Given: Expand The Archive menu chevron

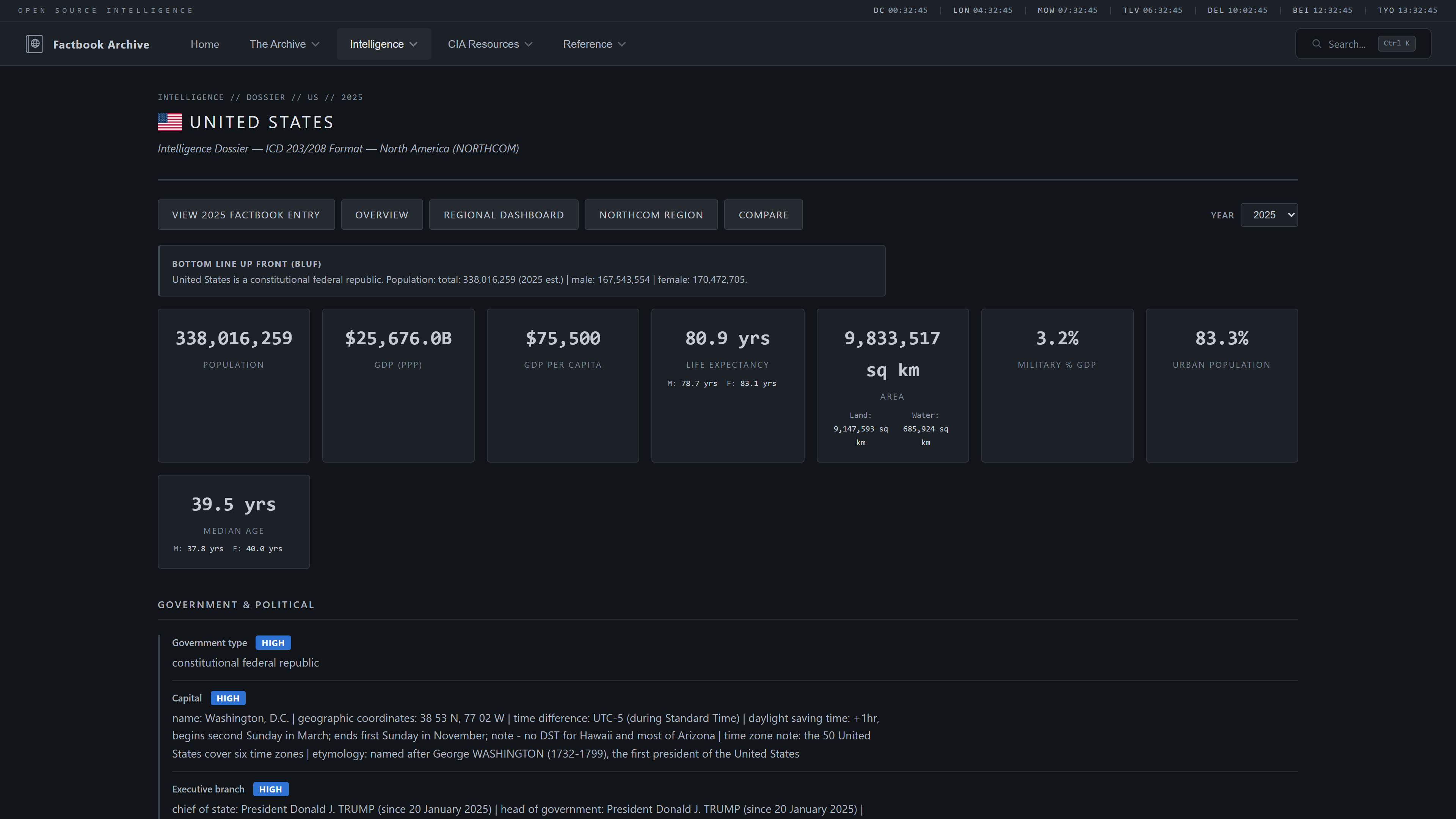Looking at the screenshot, I should coord(315,44).
